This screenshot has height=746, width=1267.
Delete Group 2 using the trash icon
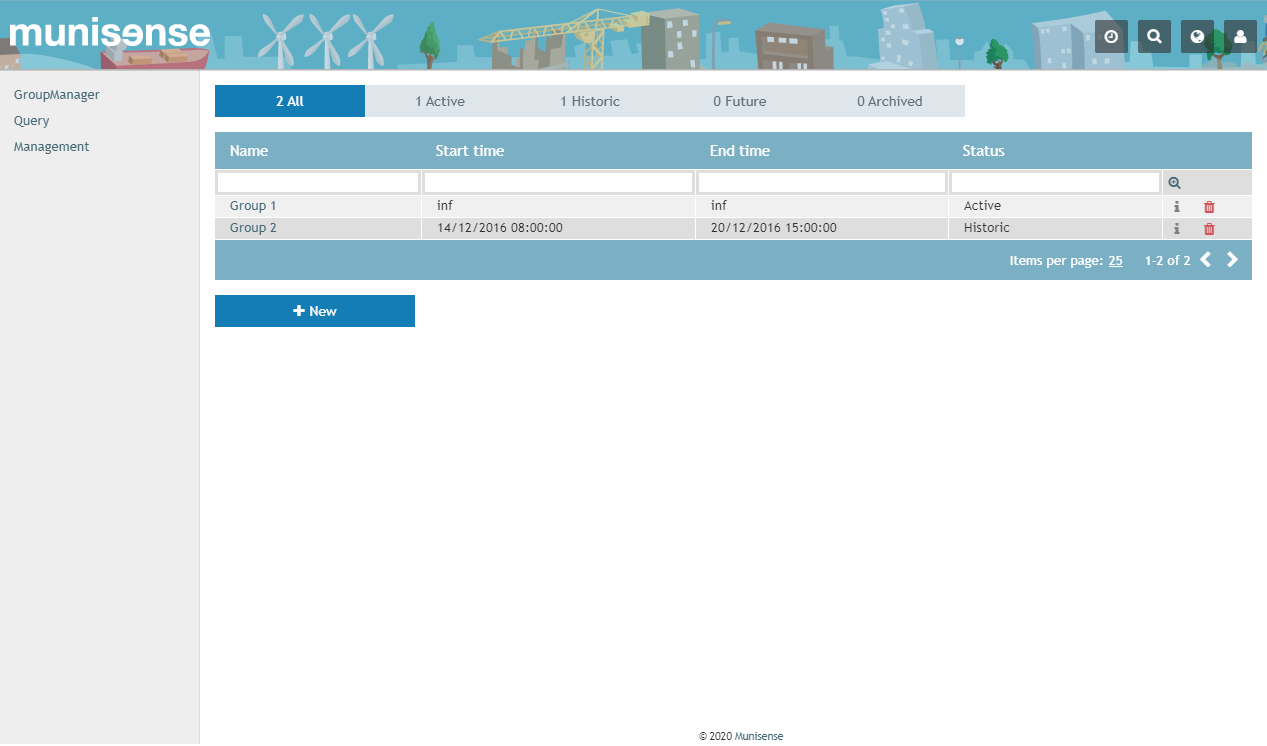(x=1209, y=228)
